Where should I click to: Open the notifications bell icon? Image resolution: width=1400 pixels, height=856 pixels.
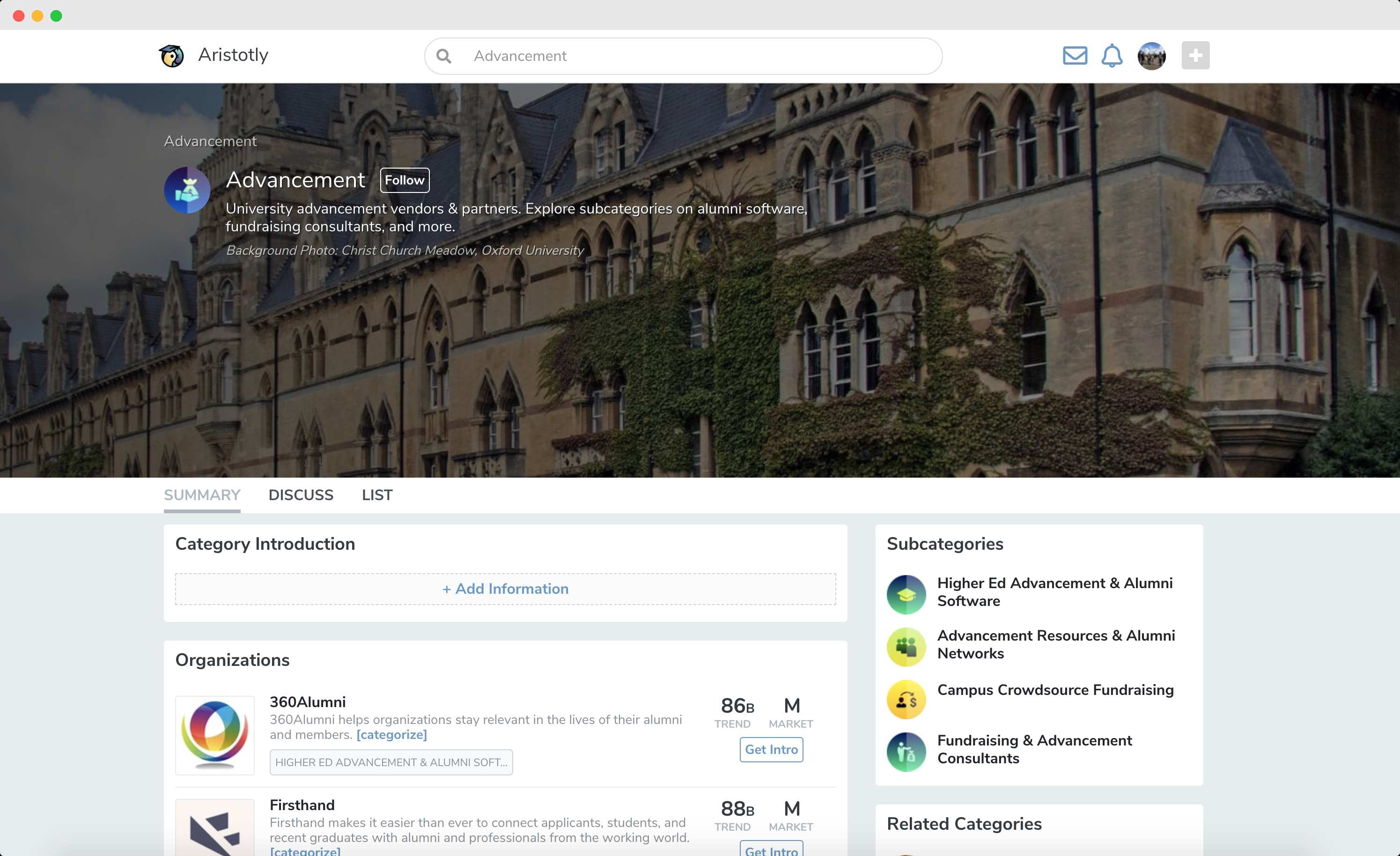[x=1112, y=56]
